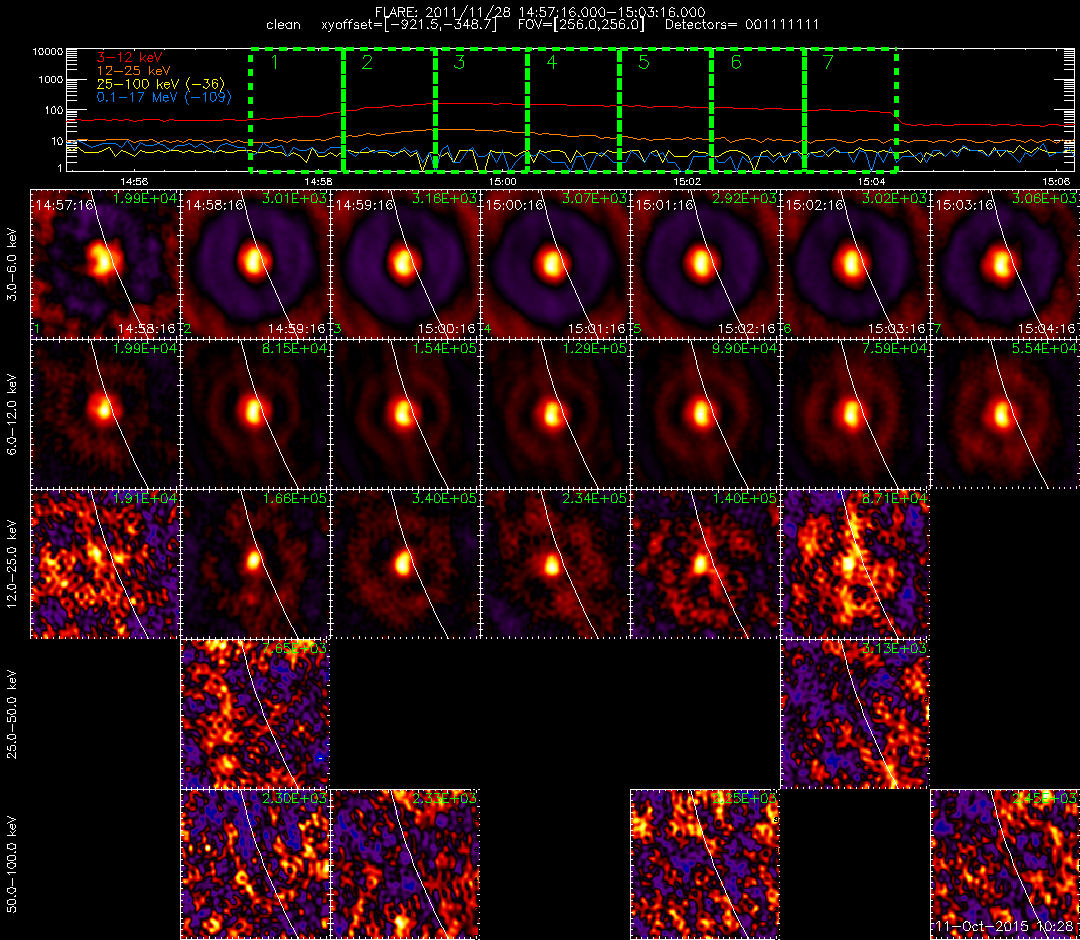Image resolution: width=1080 pixels, height=940 pixels.
Task: Open the 12-25 keV image labeled 2.34E+05
Action: (x=555, y=565)
